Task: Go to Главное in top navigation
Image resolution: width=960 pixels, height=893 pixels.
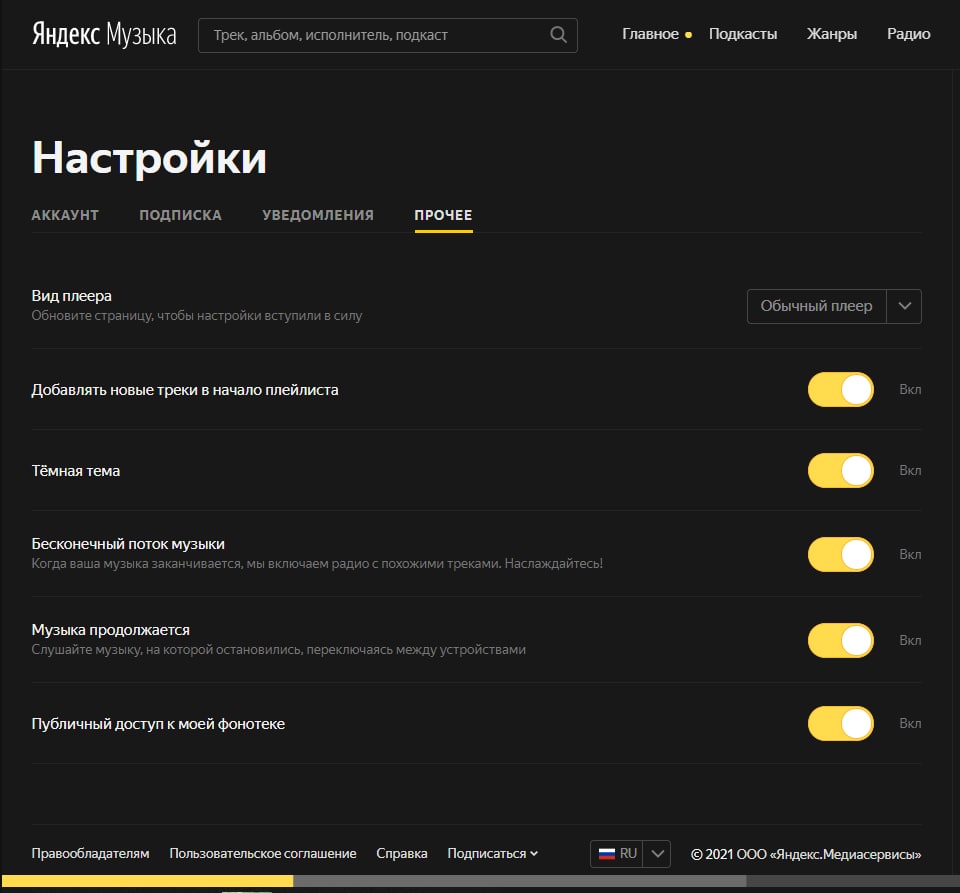Action: tap(650, 34)
